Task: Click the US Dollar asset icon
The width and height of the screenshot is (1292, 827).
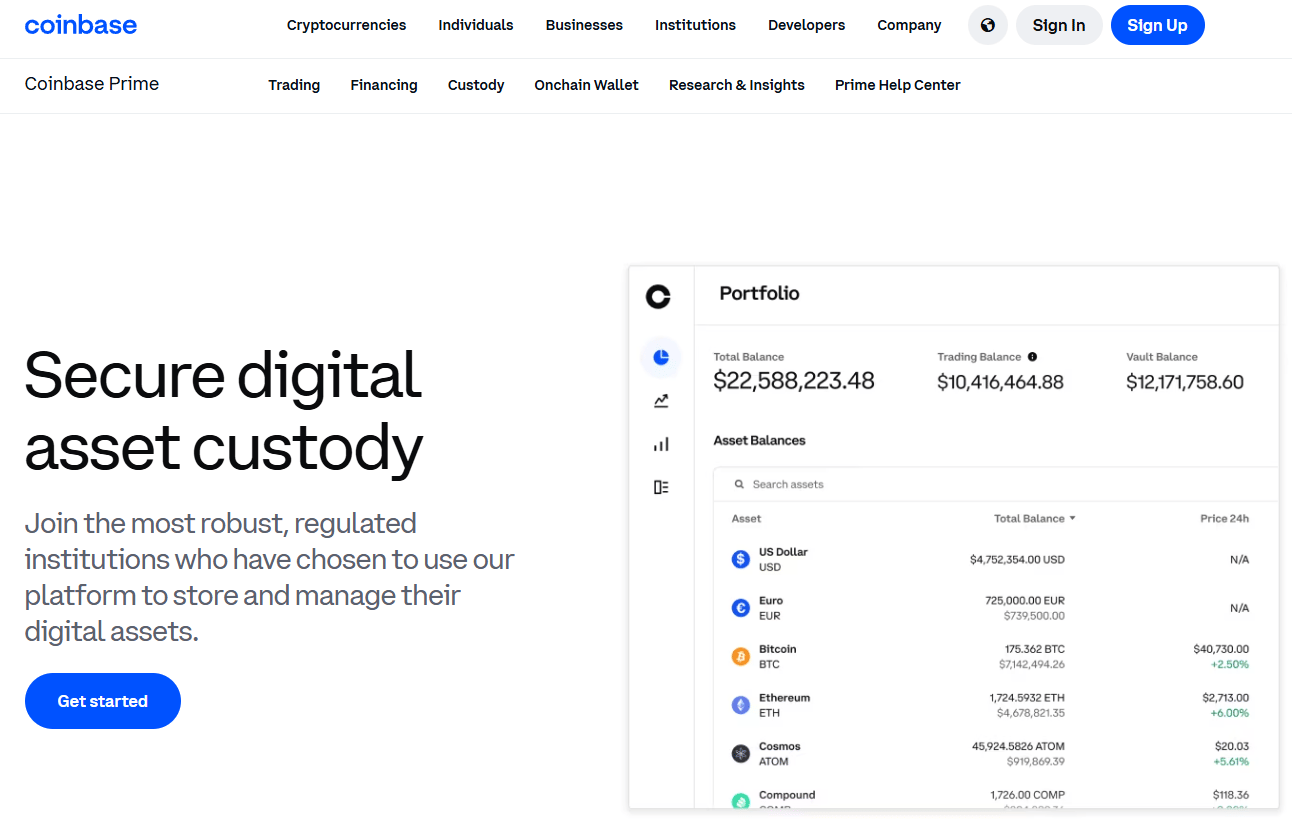Action: pos(741,559)
